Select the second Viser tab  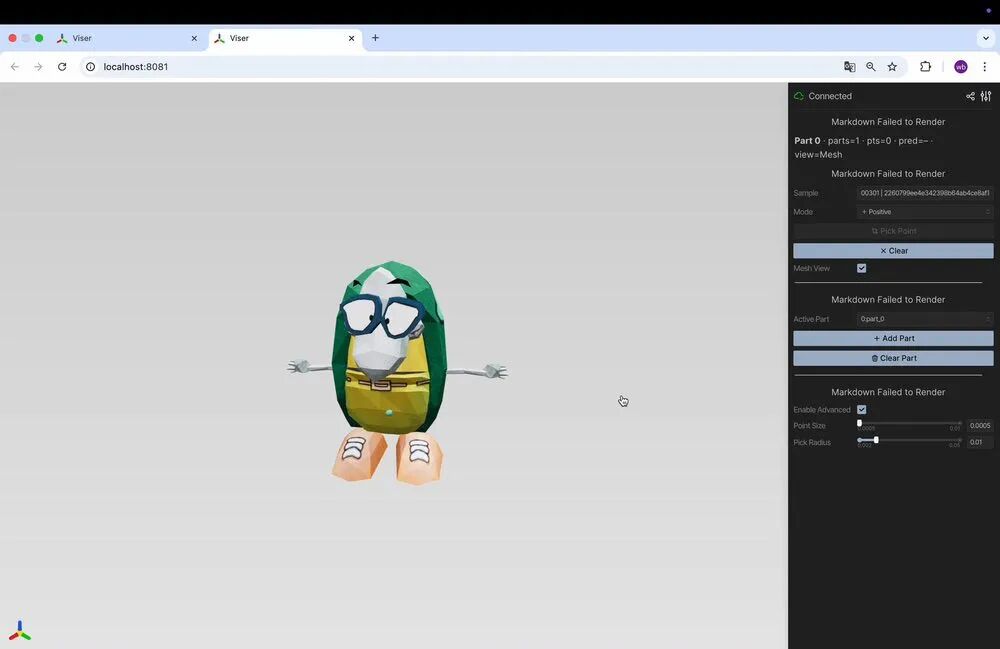coord(285,38)
